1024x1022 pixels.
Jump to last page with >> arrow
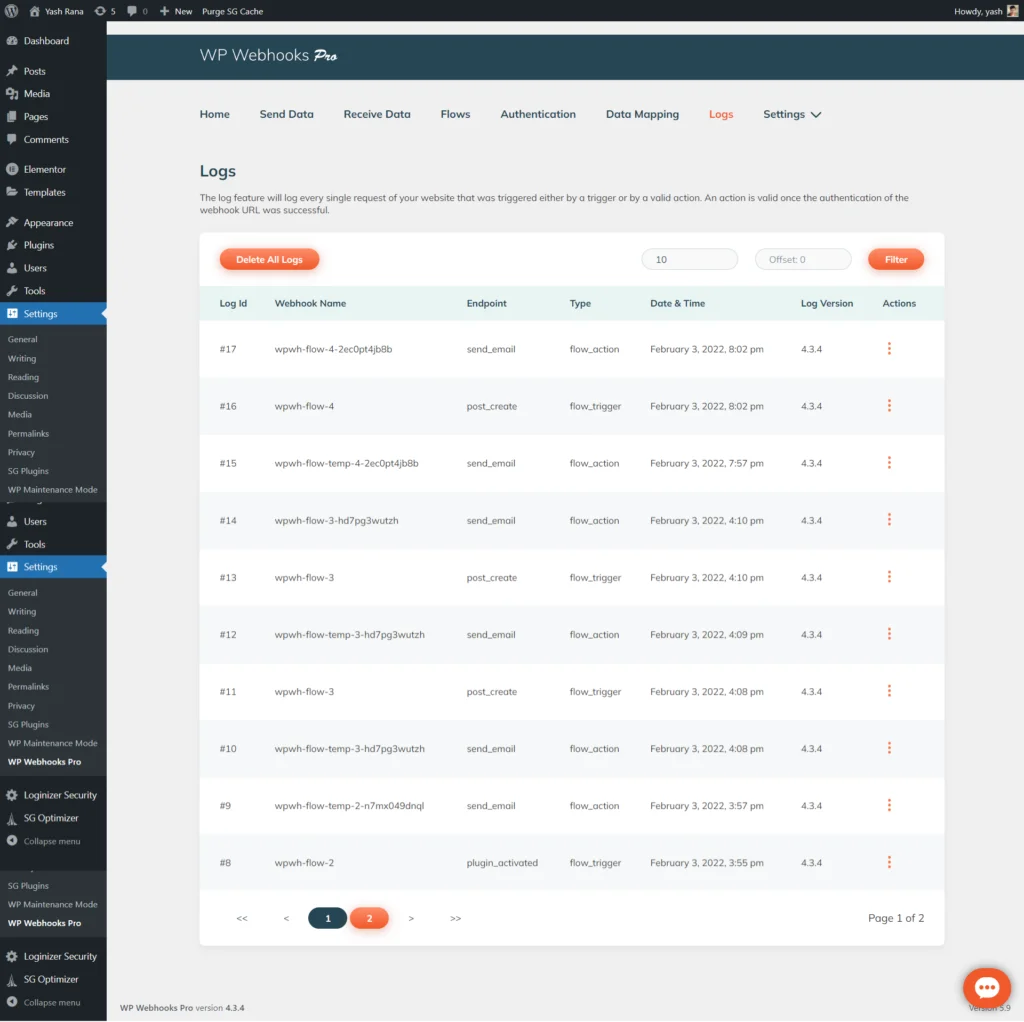pyautogui.click(x=455, y=918)
